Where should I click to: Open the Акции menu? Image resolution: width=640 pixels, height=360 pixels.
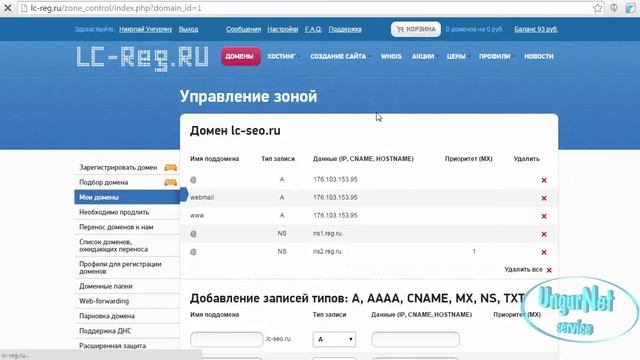pyautogui.click(x=423, y=56)
